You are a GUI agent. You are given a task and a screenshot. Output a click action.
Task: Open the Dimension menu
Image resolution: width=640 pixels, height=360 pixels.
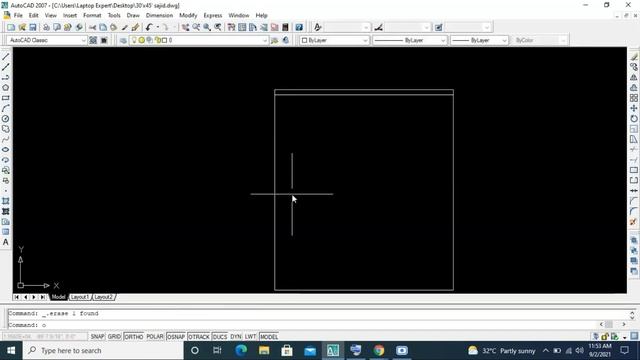[x=159, y=16]
